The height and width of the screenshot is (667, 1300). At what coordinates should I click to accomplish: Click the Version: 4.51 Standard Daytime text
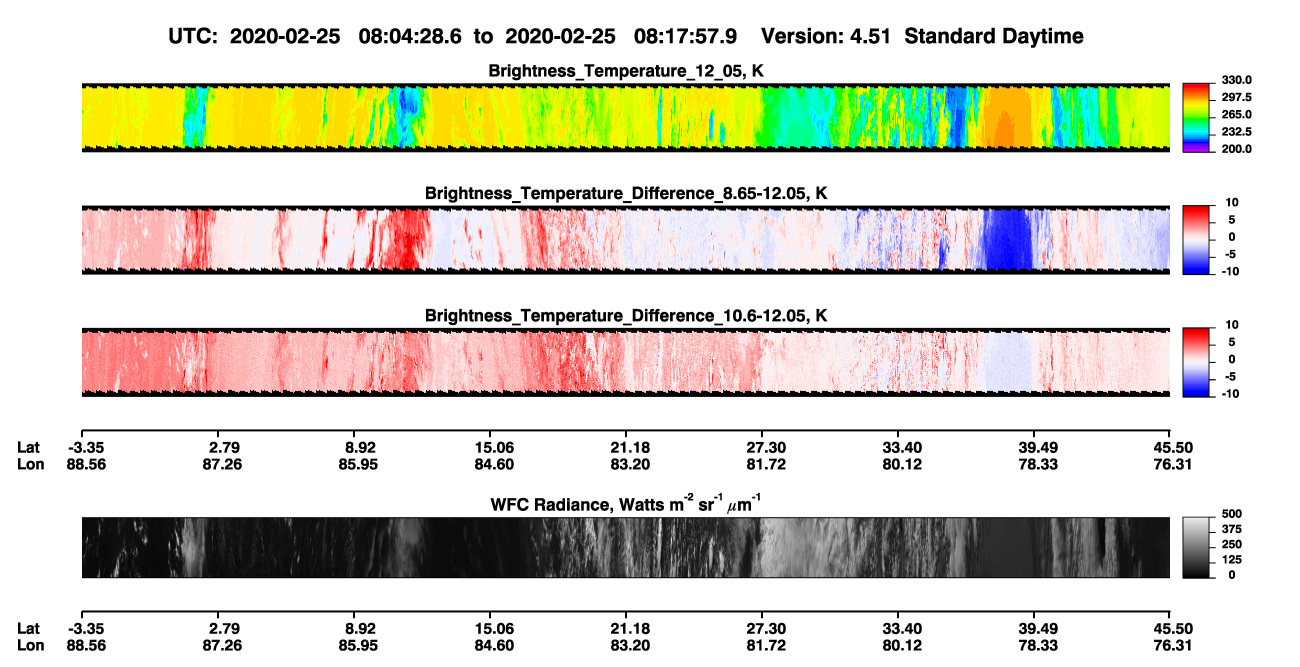pos(922,36)
